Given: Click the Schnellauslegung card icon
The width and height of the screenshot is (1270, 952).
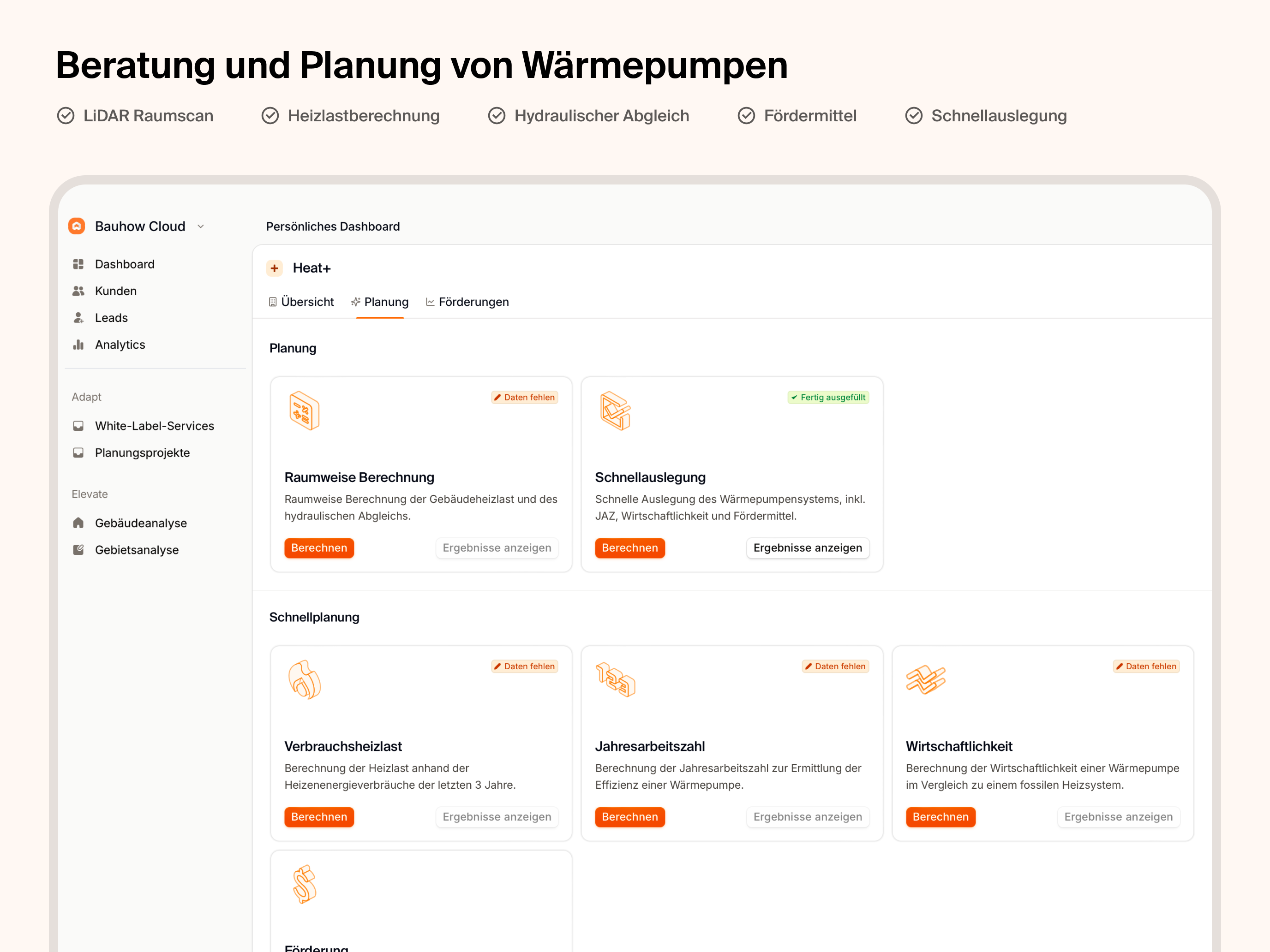Looking at the screenshot, I should 616,411.
